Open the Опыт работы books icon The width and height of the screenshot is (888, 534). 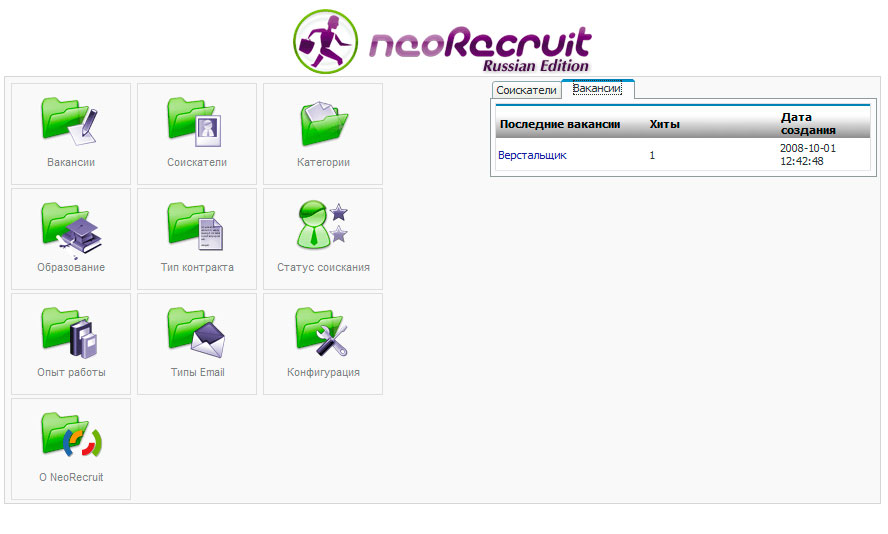point(70,332)
